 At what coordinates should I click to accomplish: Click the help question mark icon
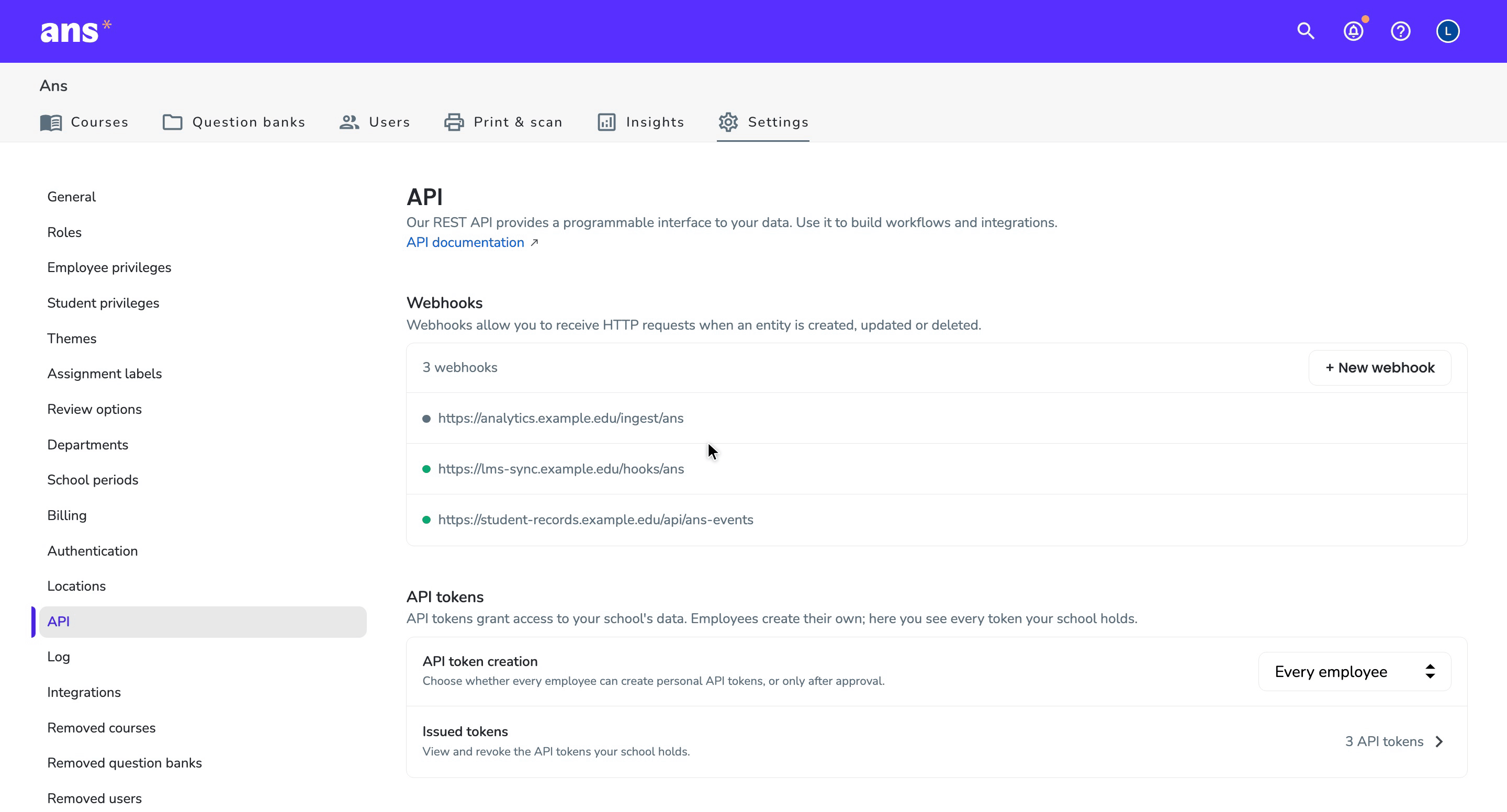pyautogui.click(x=1401, y=31)
